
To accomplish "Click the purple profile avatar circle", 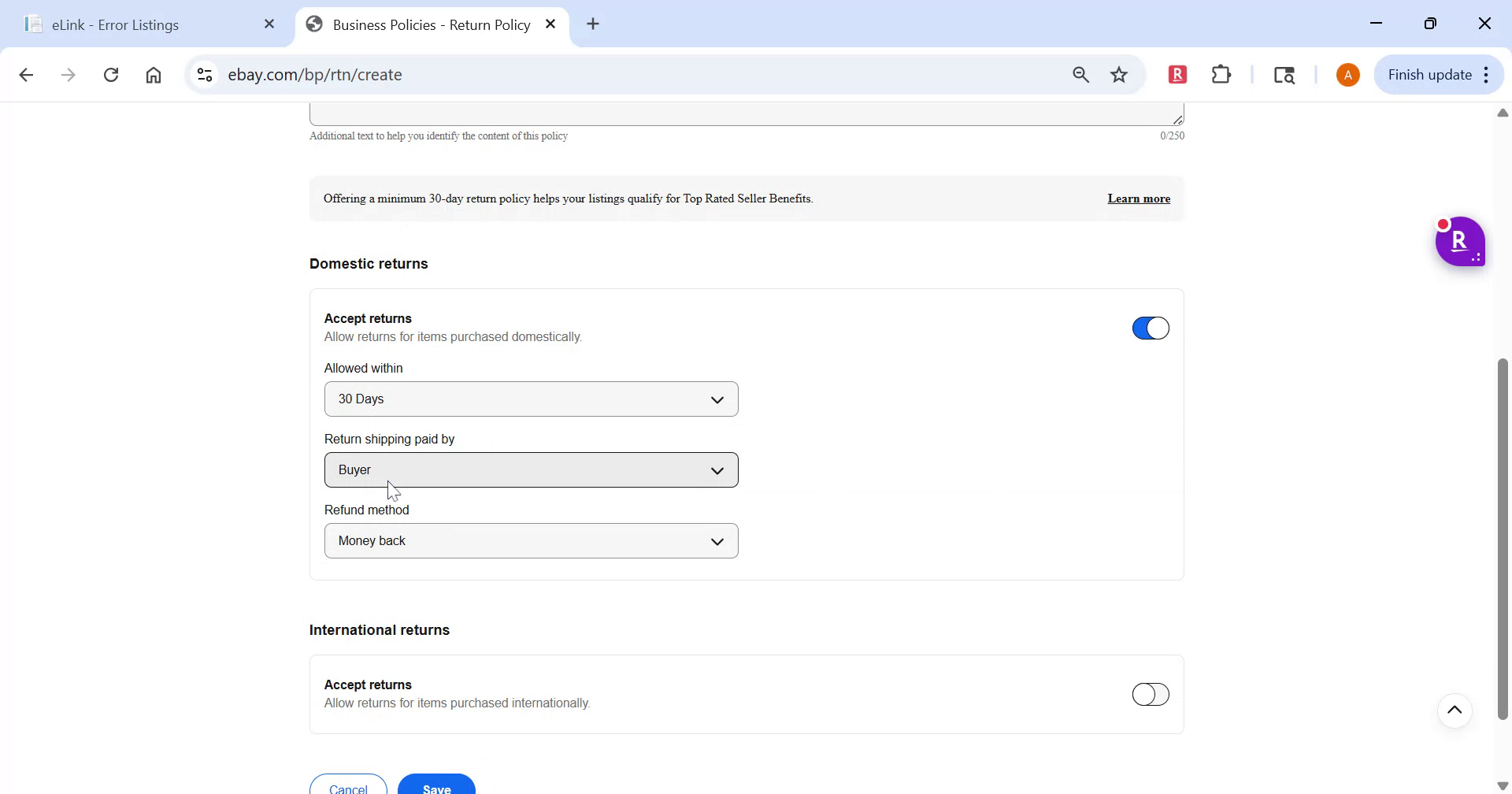I will (1348, 74).
